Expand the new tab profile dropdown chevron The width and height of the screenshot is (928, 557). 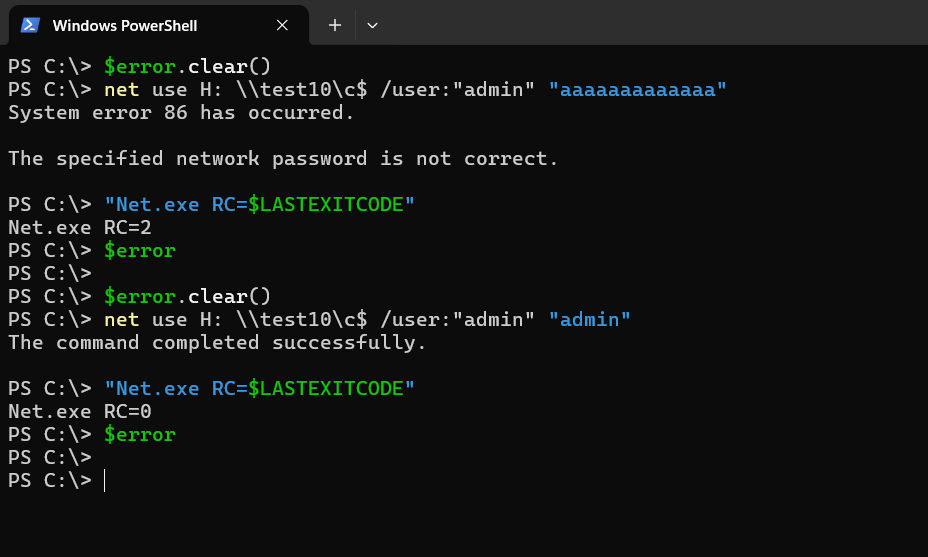372,25
